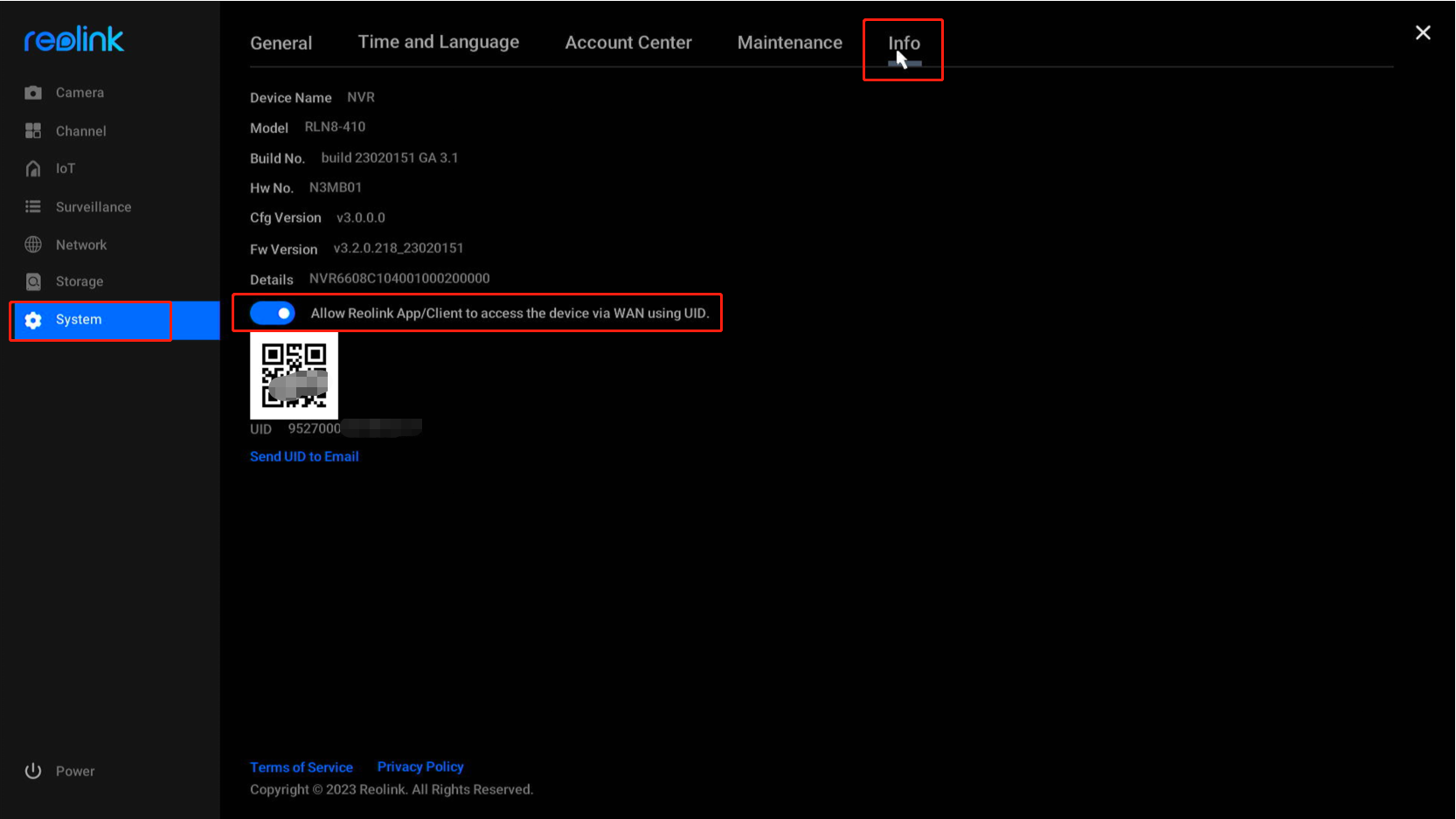Screen dimensions: 1456x819
Task: Open Camera settings label
Action: [x=80, y=93]
